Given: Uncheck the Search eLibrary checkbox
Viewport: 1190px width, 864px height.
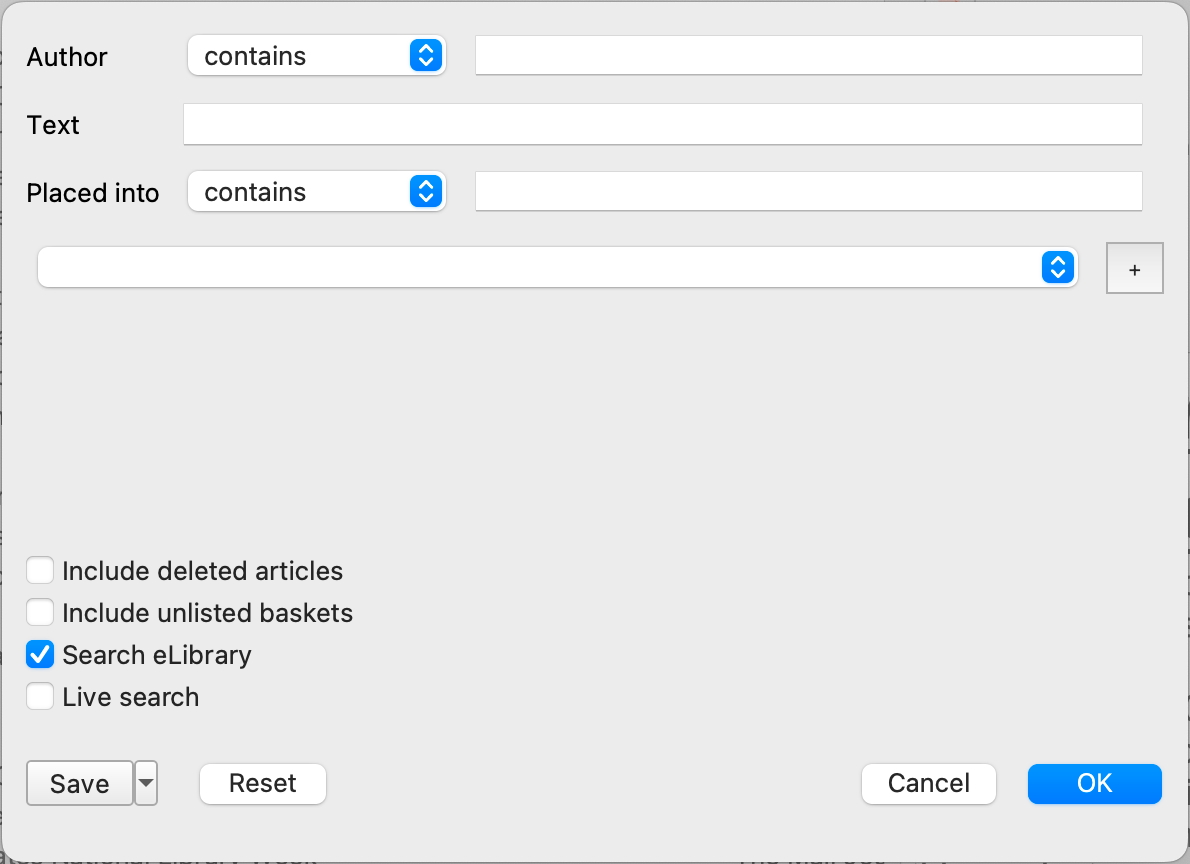Looking at the screenshot, I should tap(40, 655).
